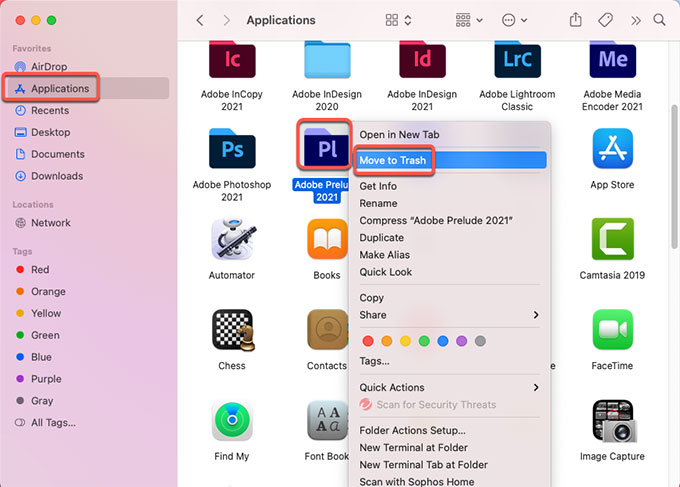Expand the Quick Actions submenu arrow

pyautogui.click(x=536, y=387)
